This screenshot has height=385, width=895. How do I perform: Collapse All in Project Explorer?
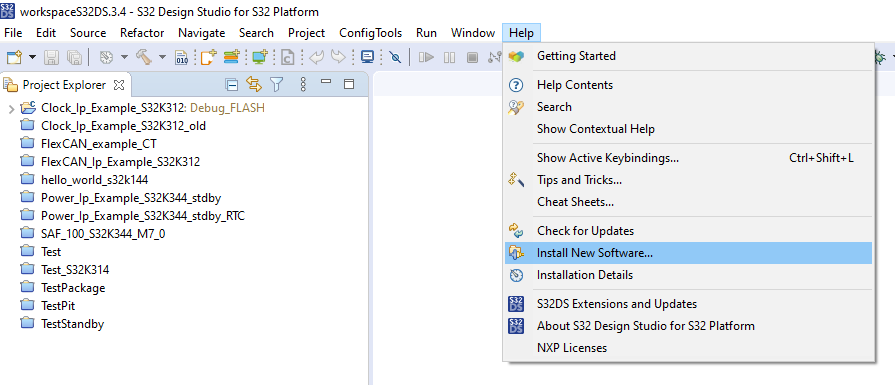(232, 85)
